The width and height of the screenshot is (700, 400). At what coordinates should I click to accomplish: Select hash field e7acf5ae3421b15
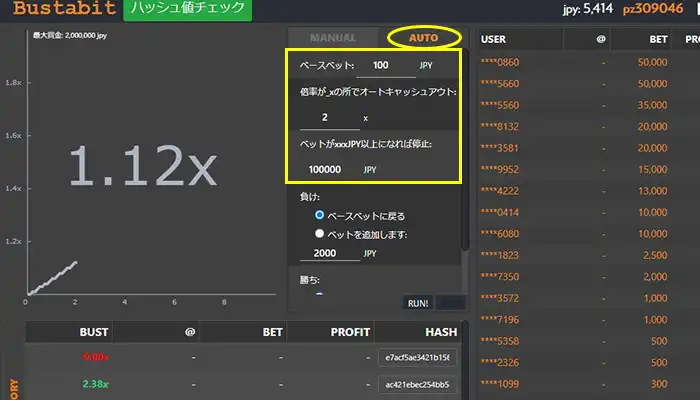click(417, 358)
